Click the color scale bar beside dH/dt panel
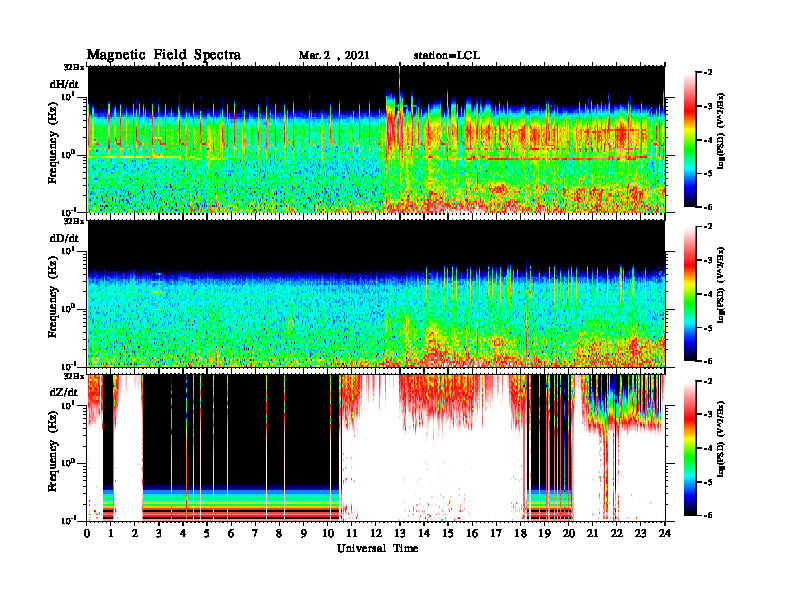Screen dimensions: 792x612 point(690,140)
